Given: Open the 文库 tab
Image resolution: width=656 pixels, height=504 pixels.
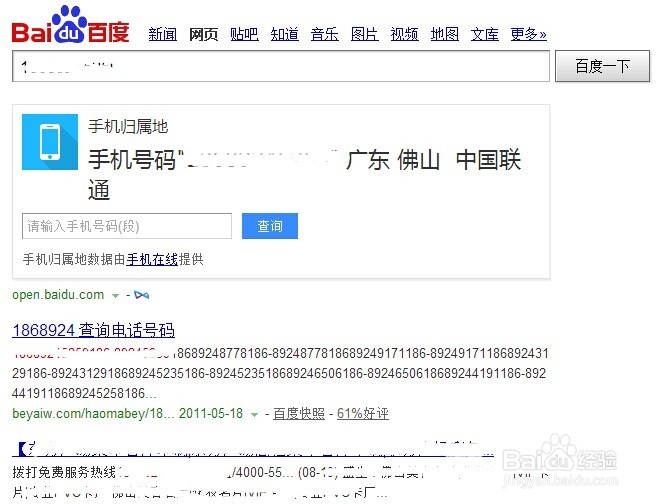Looking at the screenshot, I should point(484,34).
